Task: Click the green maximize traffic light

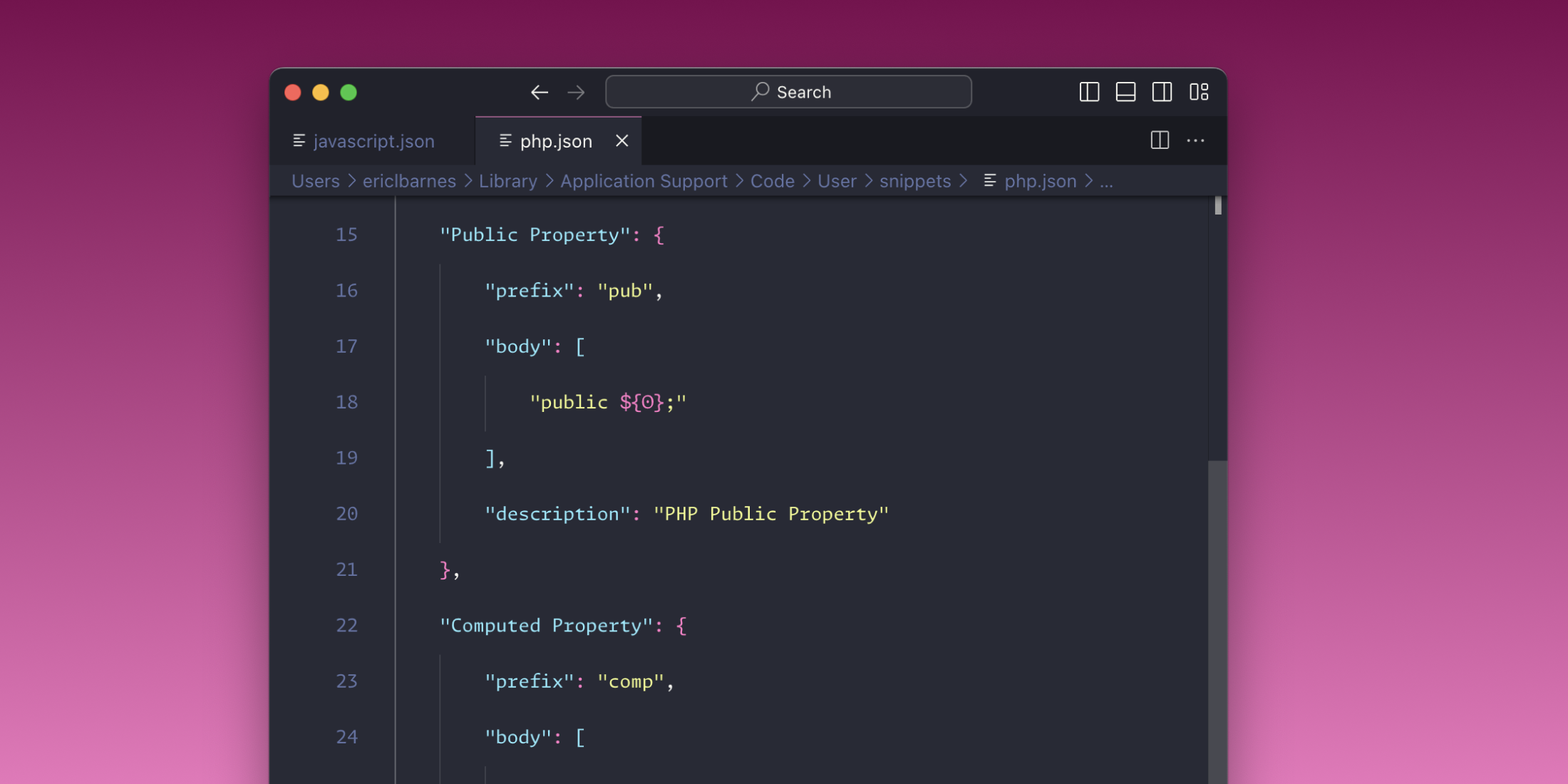Action: pos(349,92)
